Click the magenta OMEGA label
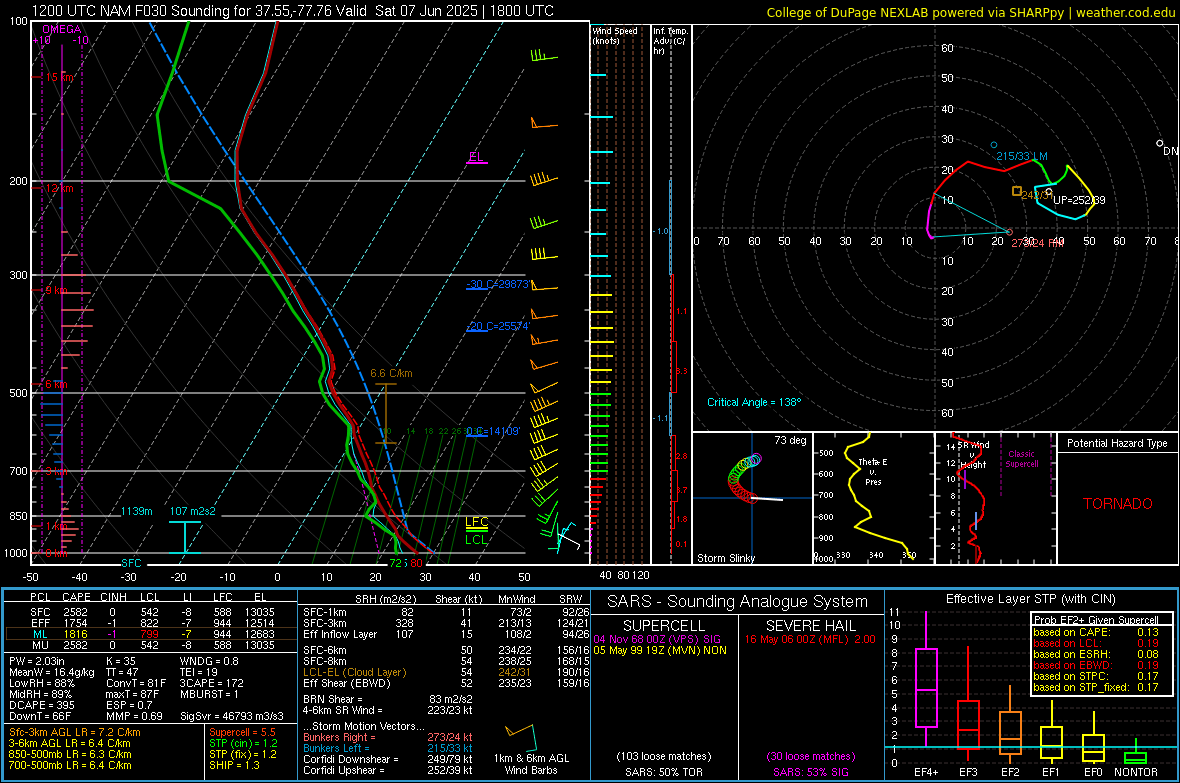Screen dimensions: 1180x783 [x=62, y=29]
